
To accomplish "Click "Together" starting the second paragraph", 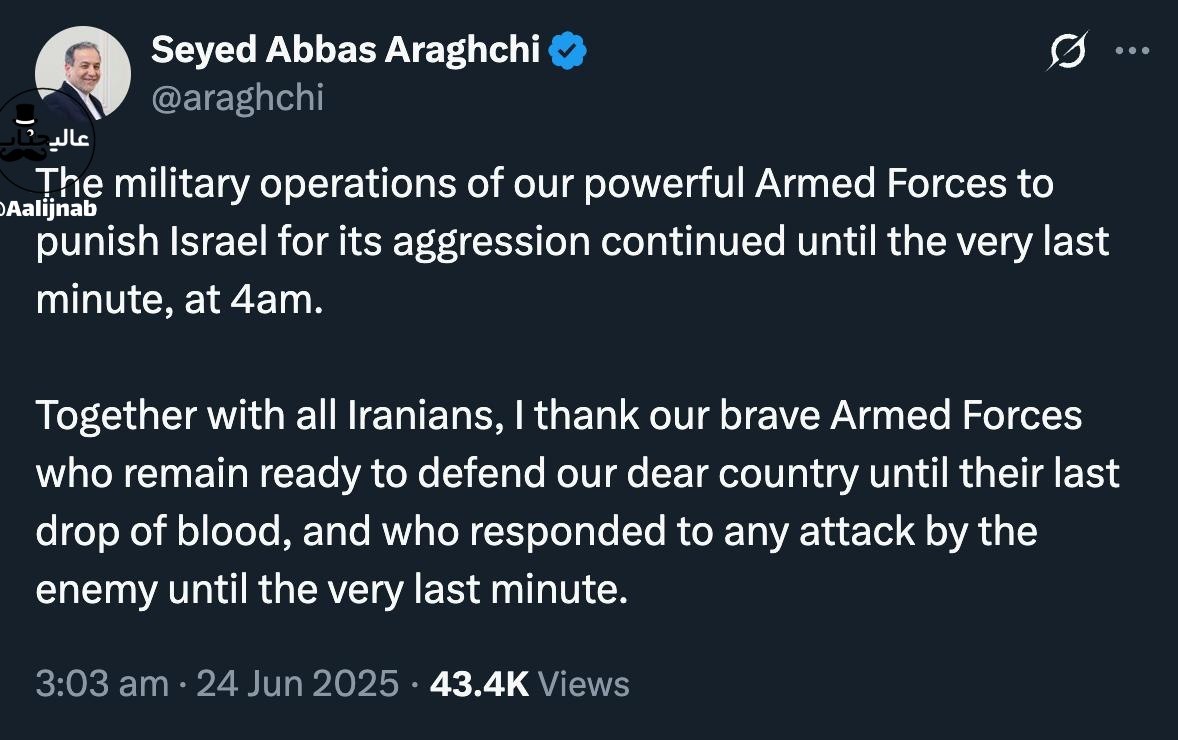I will (110, 415).
